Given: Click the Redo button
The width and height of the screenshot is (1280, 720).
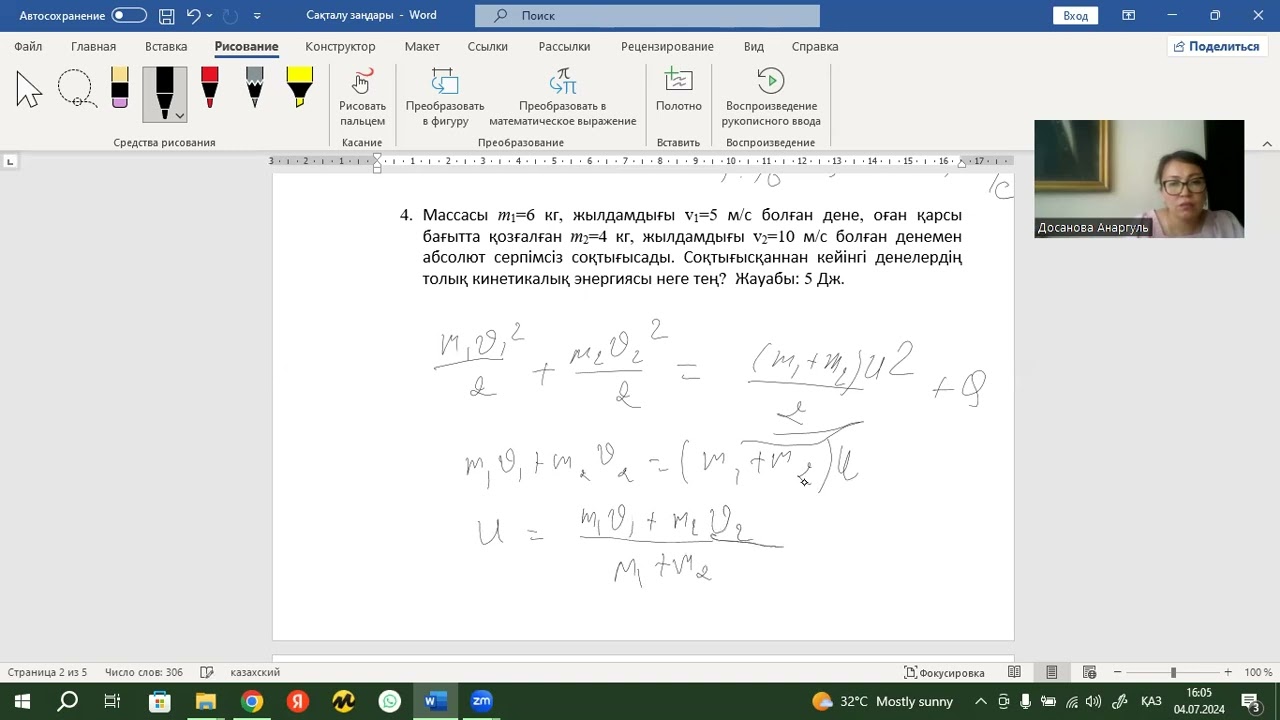Looking at the screenshot, I should pyautogui.click(x=231, y=16).
